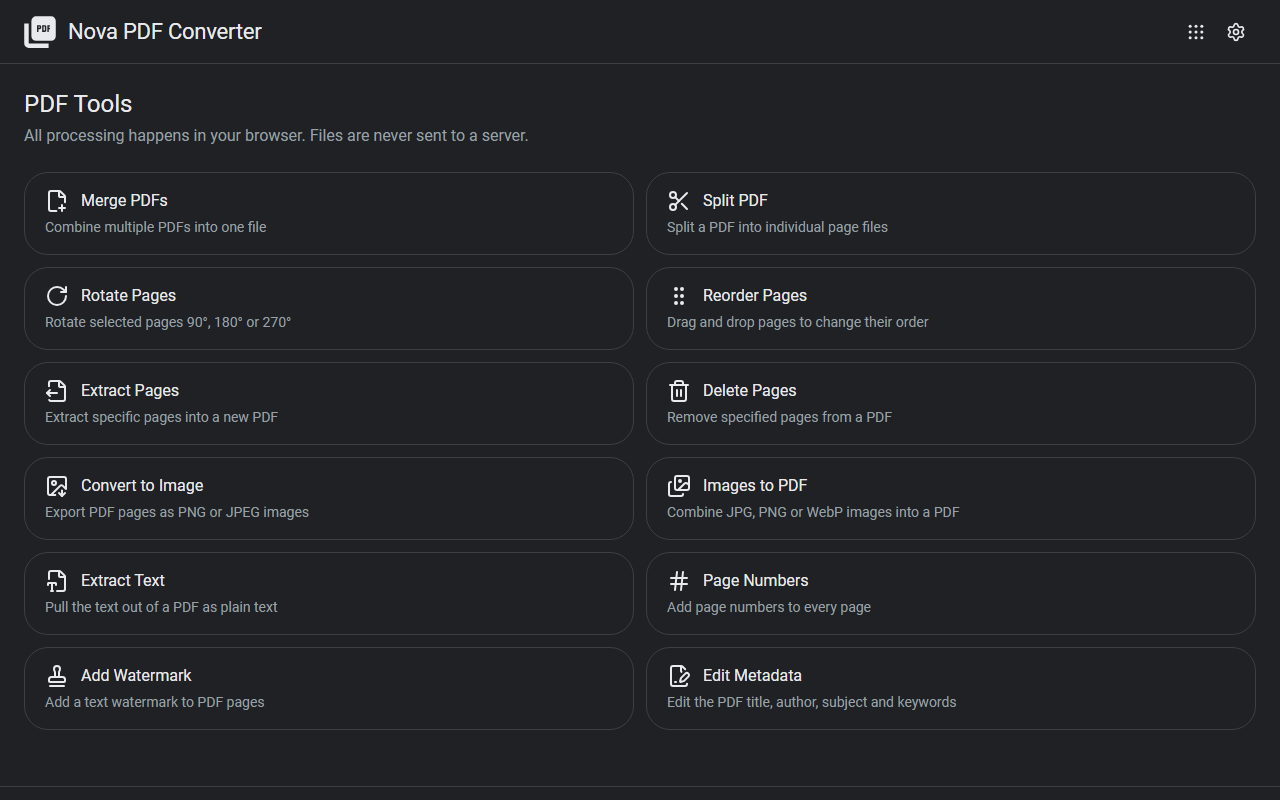Click the Images to PDF pictures icon
The width and height of the screenshot is (1280, 800).
(x=679, y=486)
